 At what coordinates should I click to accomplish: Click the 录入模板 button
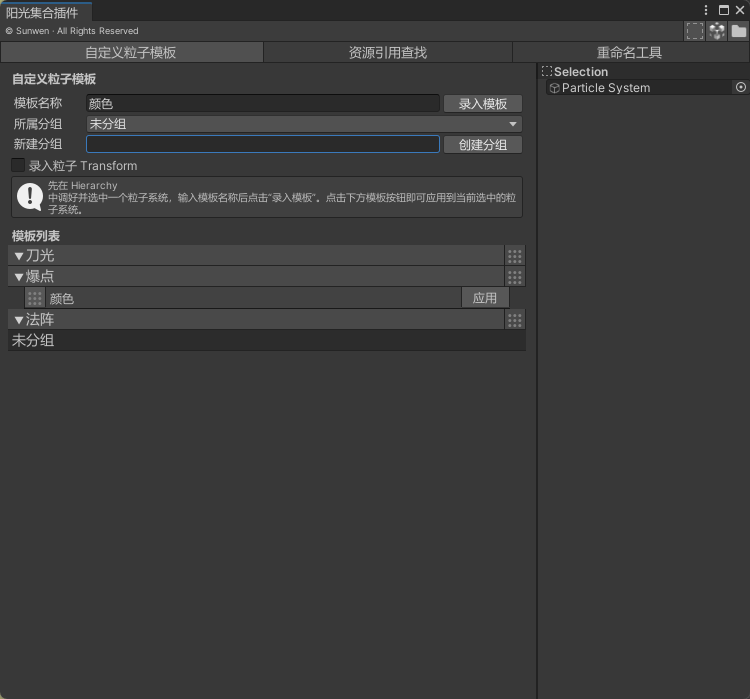click(x=483, y=103)
